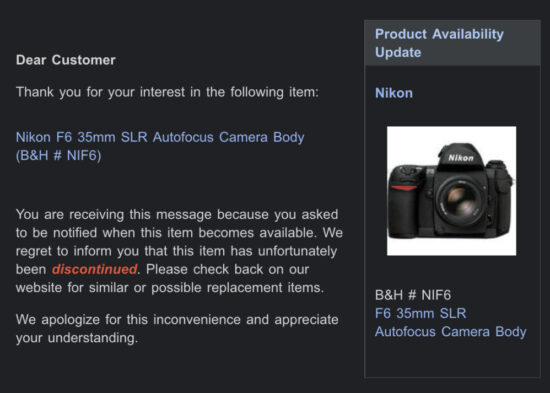
Task: Click the 'regret to inform you' line
Action: point(176,251)
